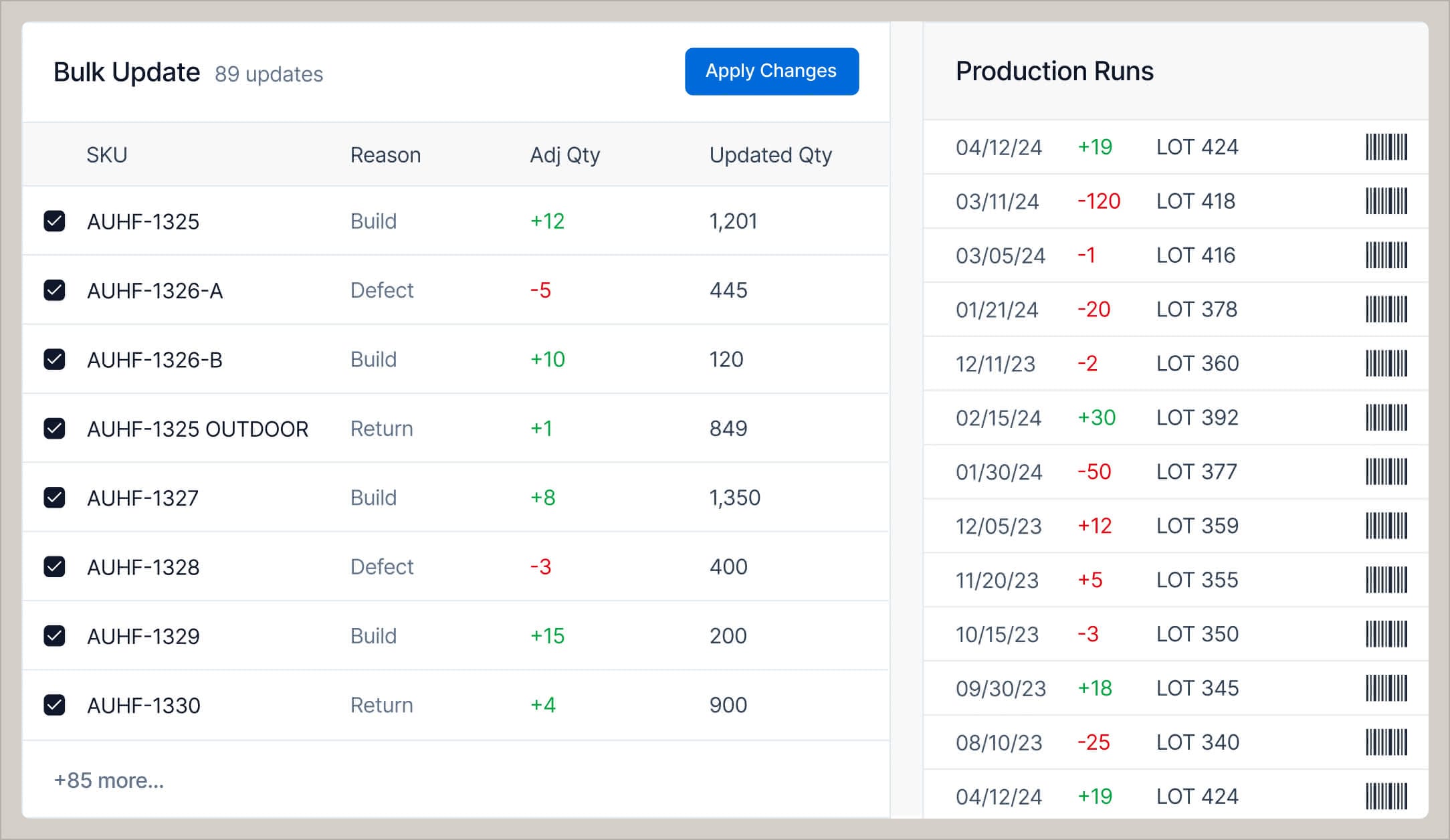Sort by Updated Qty column
The image size is (1450, 840).
pyautogui.click(x=770, y=154)
